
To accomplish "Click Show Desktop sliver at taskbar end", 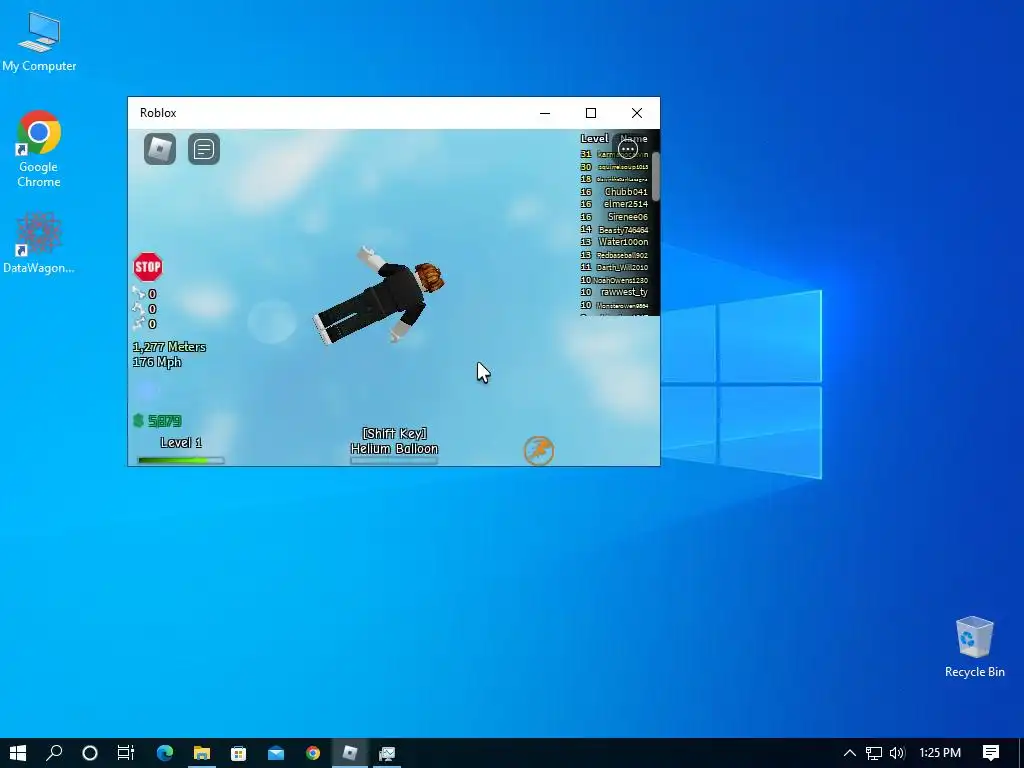I will 1021,753.
